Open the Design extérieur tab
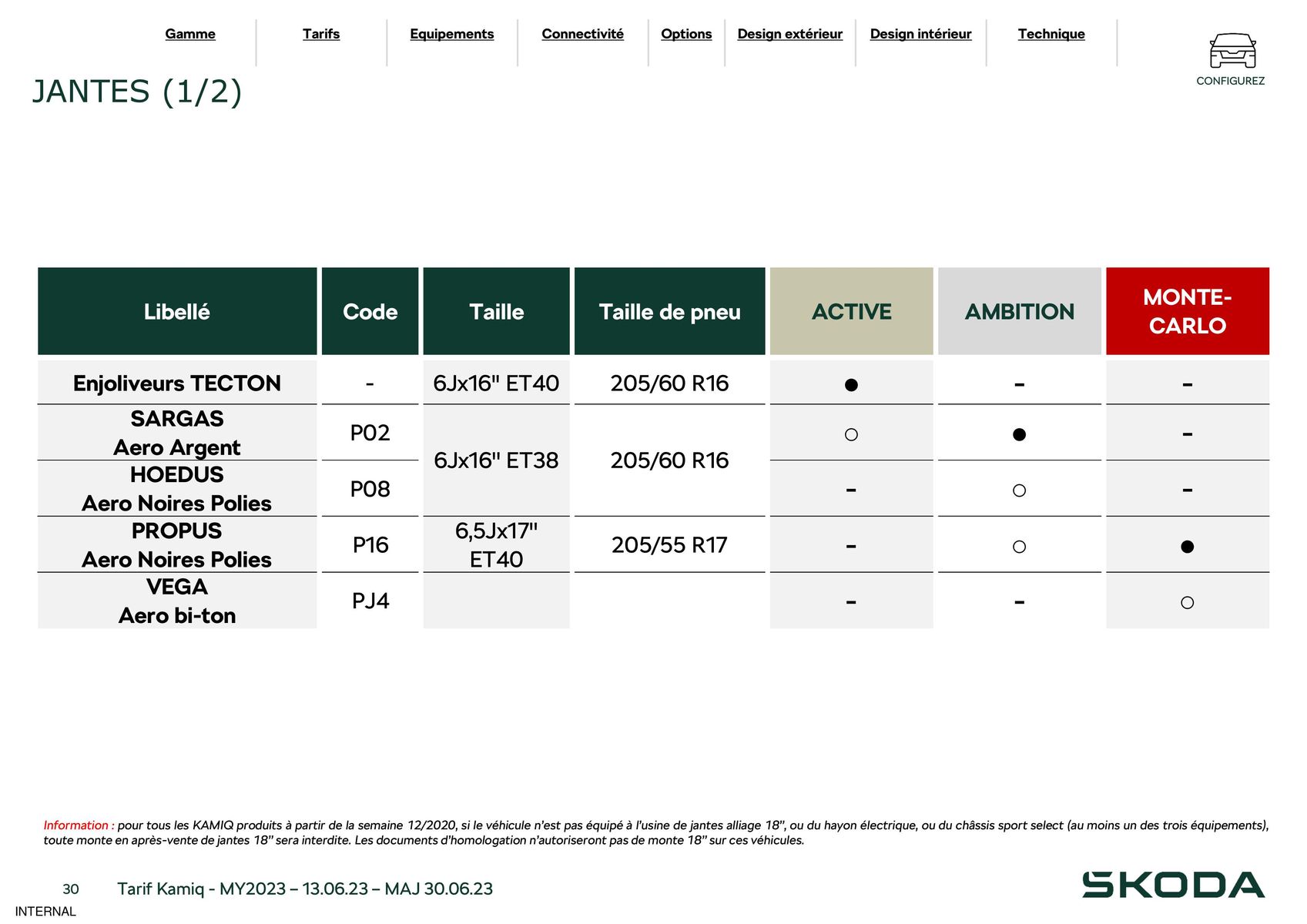Screen dimensions: 1307x924 pos(790,34)
